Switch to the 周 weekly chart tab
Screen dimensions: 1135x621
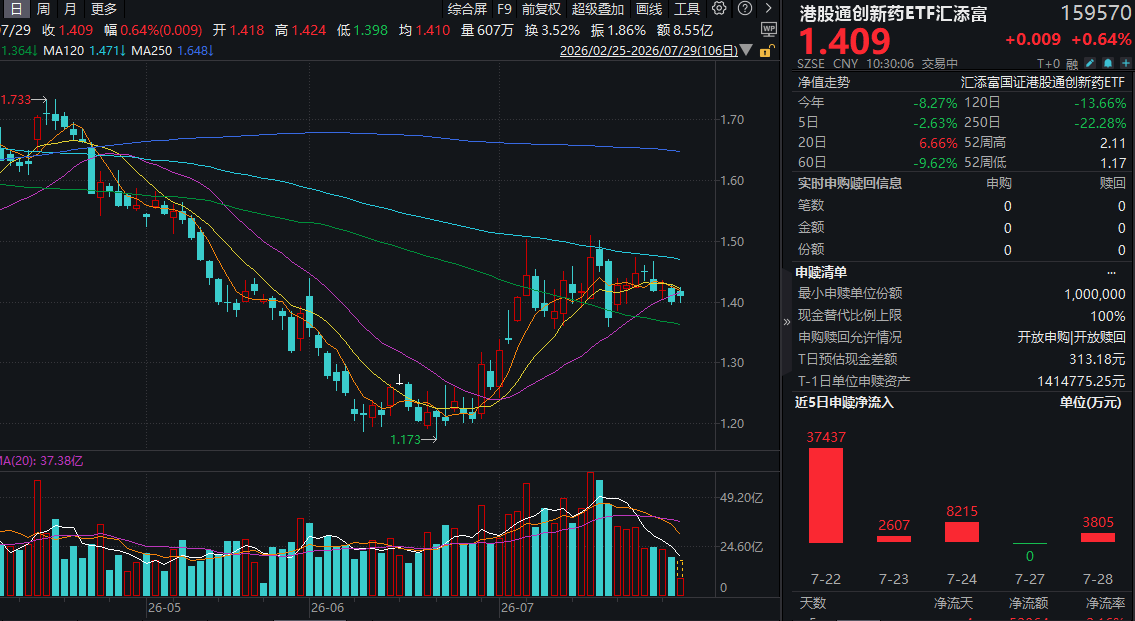[43, 9]
